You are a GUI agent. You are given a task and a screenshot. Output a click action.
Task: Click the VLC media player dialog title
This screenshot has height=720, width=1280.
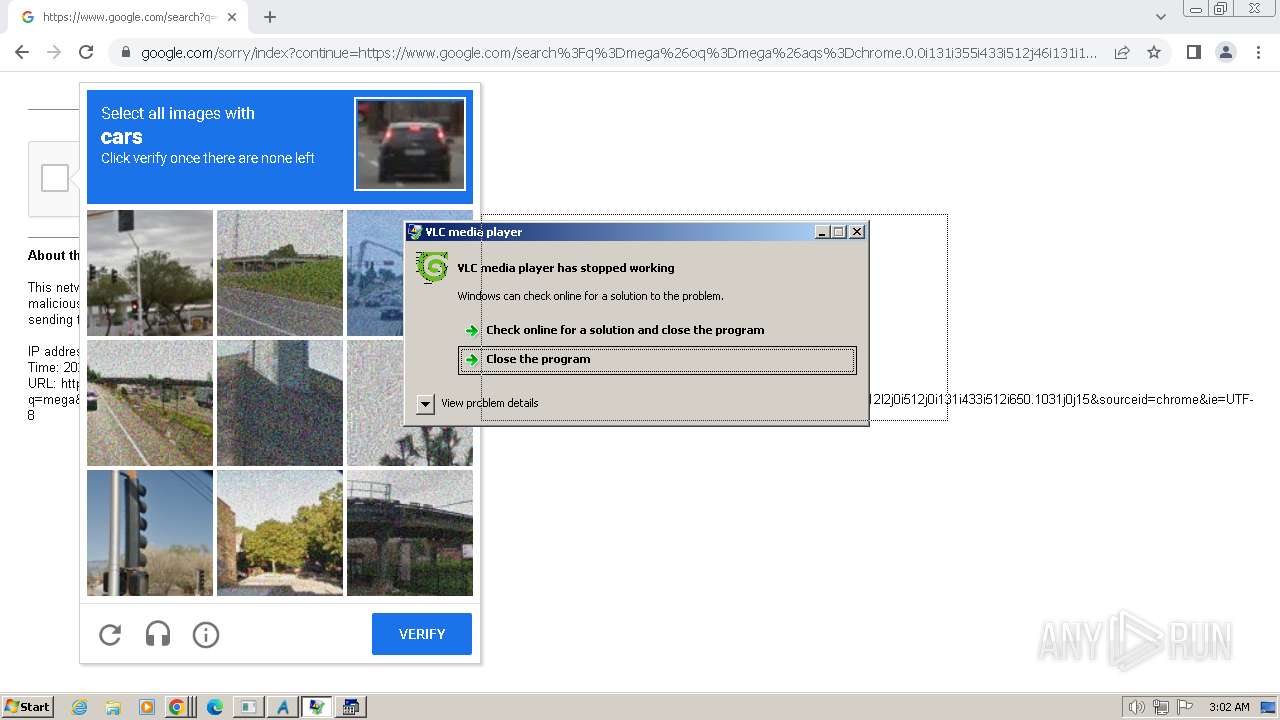[x=474, y=232]
